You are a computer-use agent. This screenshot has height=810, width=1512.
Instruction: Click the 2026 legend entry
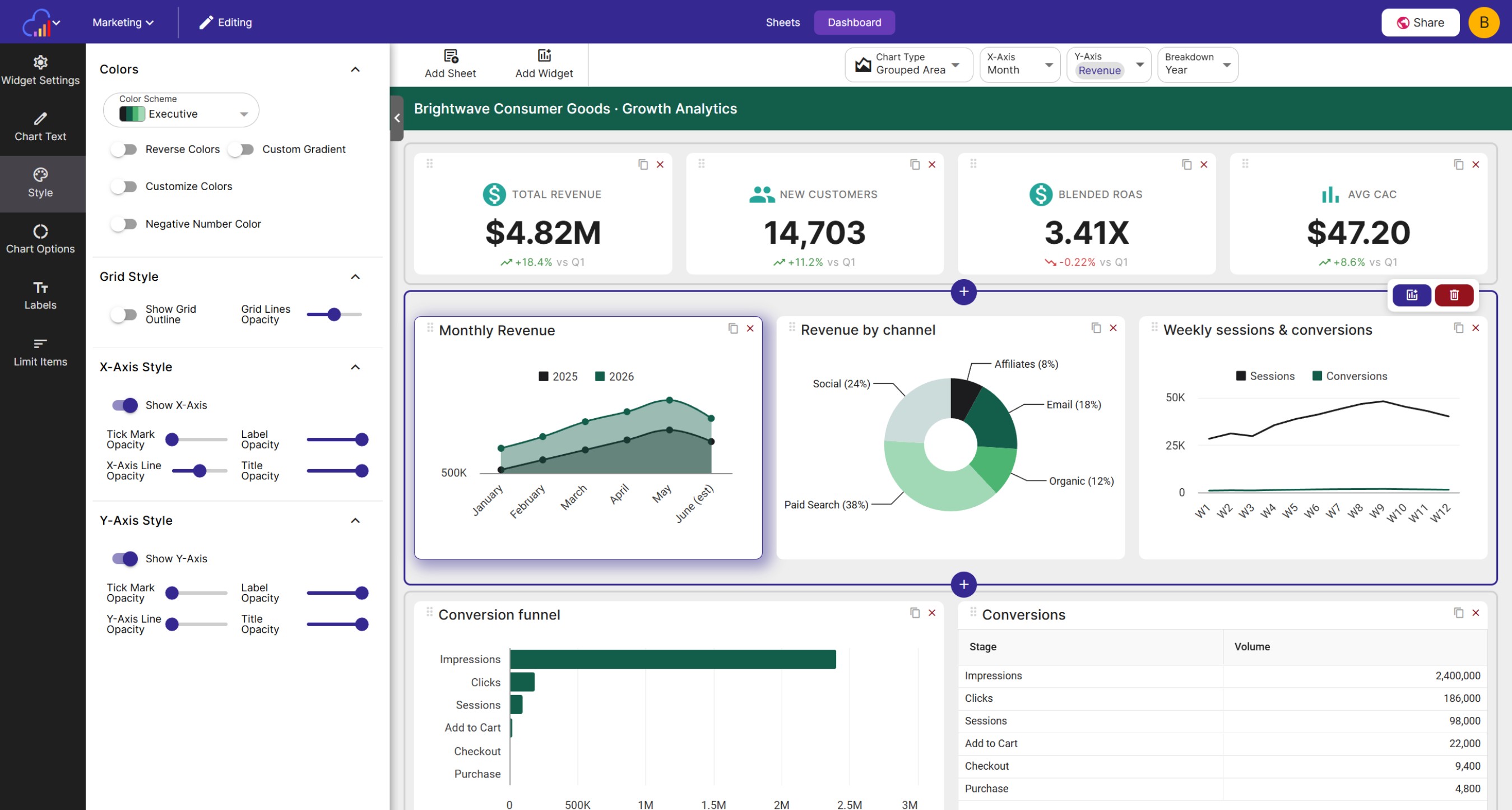point(614,376)
